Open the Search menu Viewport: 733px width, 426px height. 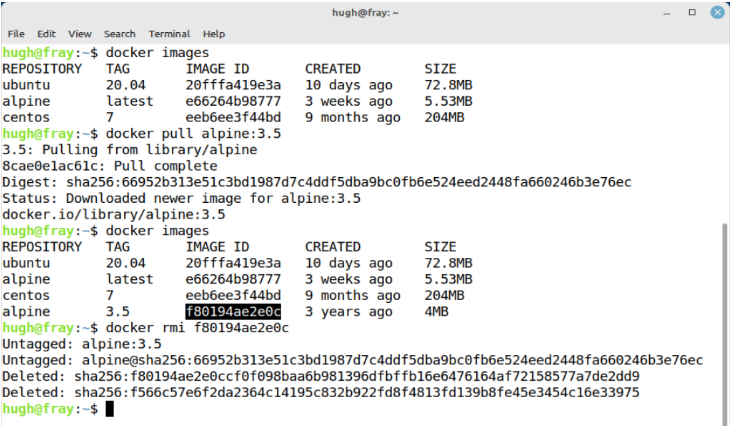[x=120, y=34]
